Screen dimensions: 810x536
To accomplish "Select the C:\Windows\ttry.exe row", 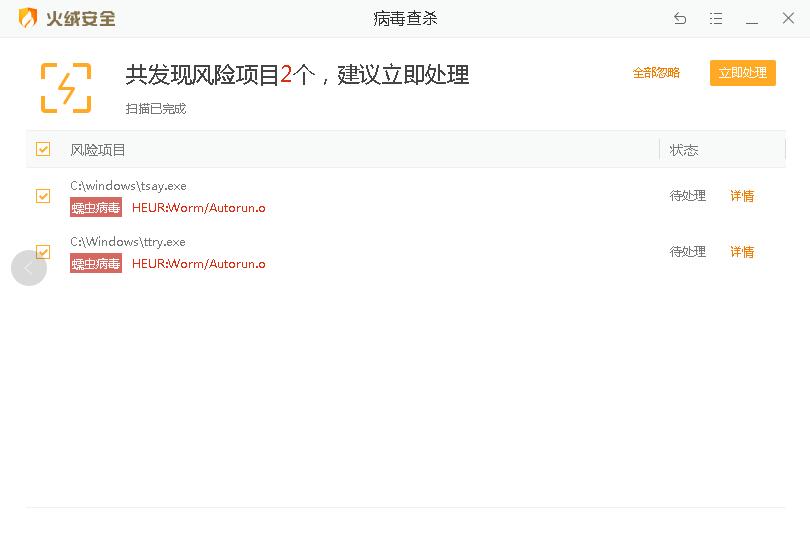I will [x=128, y=242].
